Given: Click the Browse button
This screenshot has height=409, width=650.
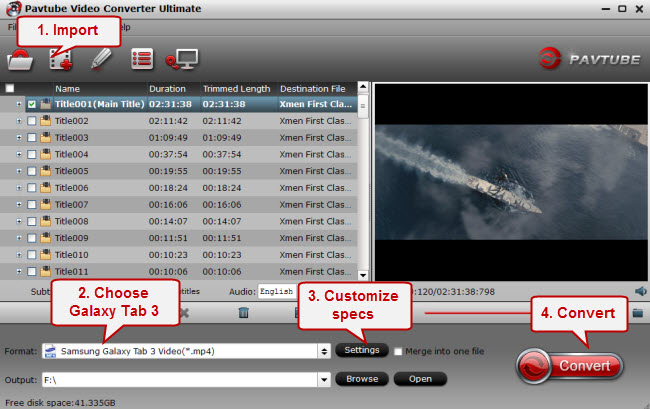Looking at the screenshot, I should coord(362,379).
